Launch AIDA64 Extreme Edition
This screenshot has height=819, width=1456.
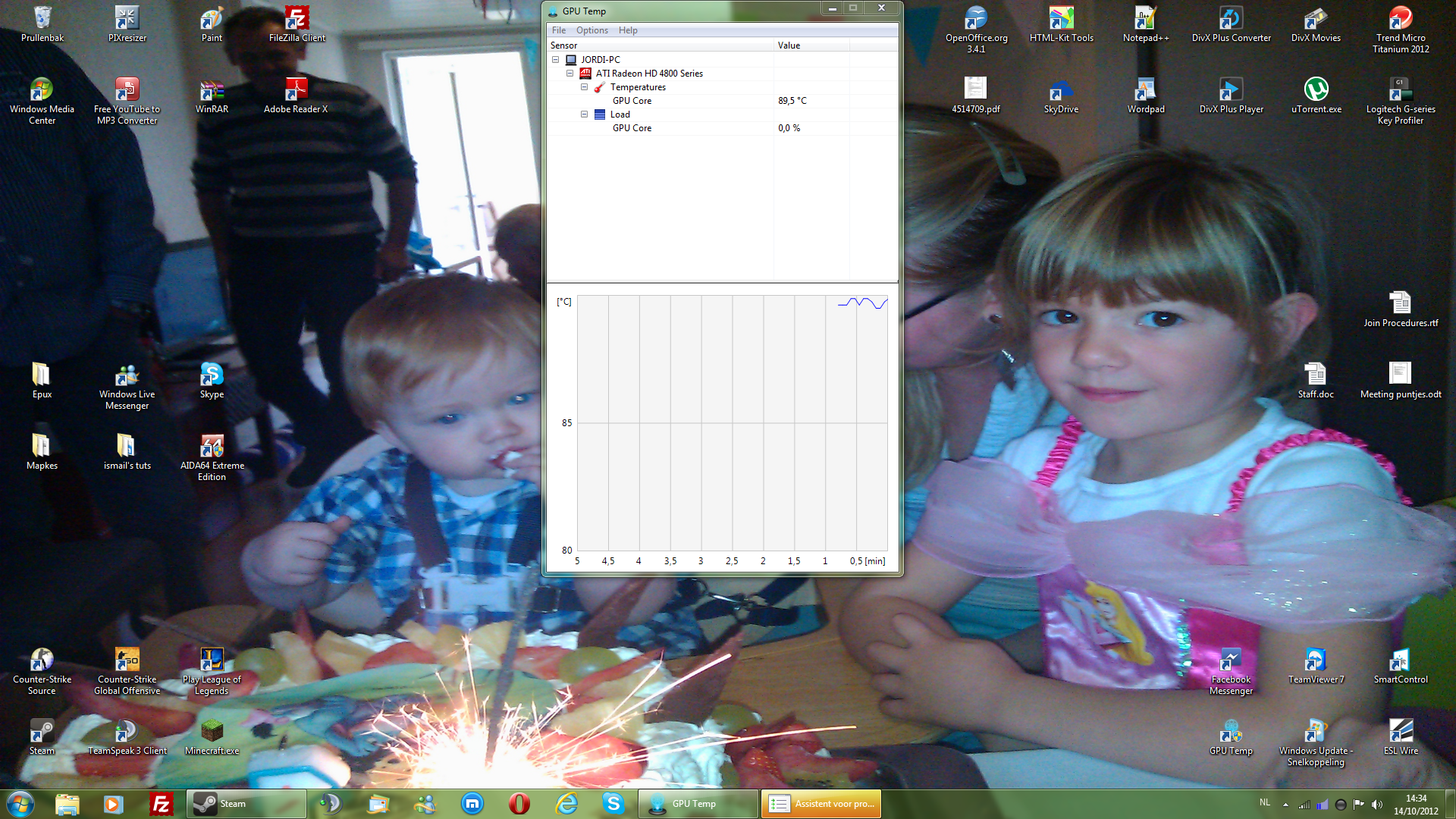point(212,457)
